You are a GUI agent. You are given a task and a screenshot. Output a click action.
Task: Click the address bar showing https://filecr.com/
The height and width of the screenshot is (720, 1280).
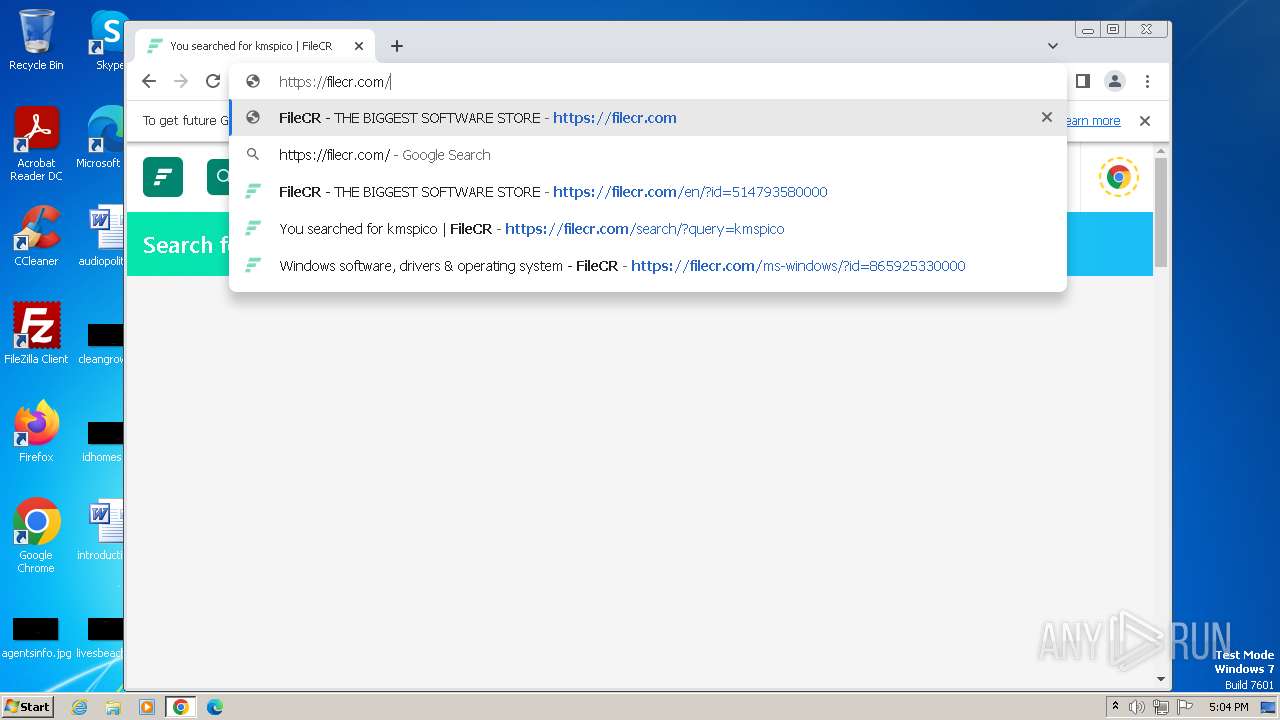648,82
